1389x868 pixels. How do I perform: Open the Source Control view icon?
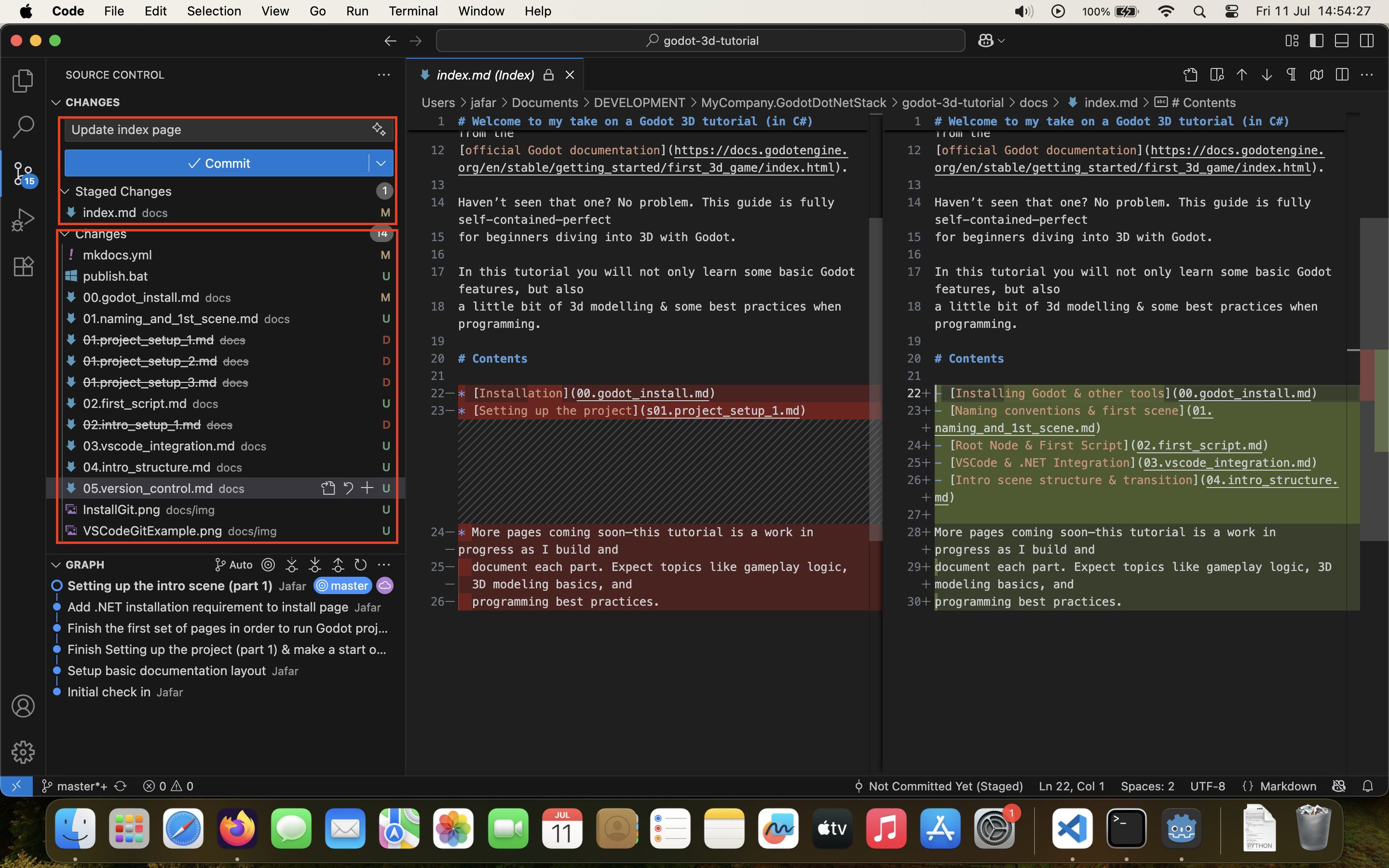pos(23,174)
